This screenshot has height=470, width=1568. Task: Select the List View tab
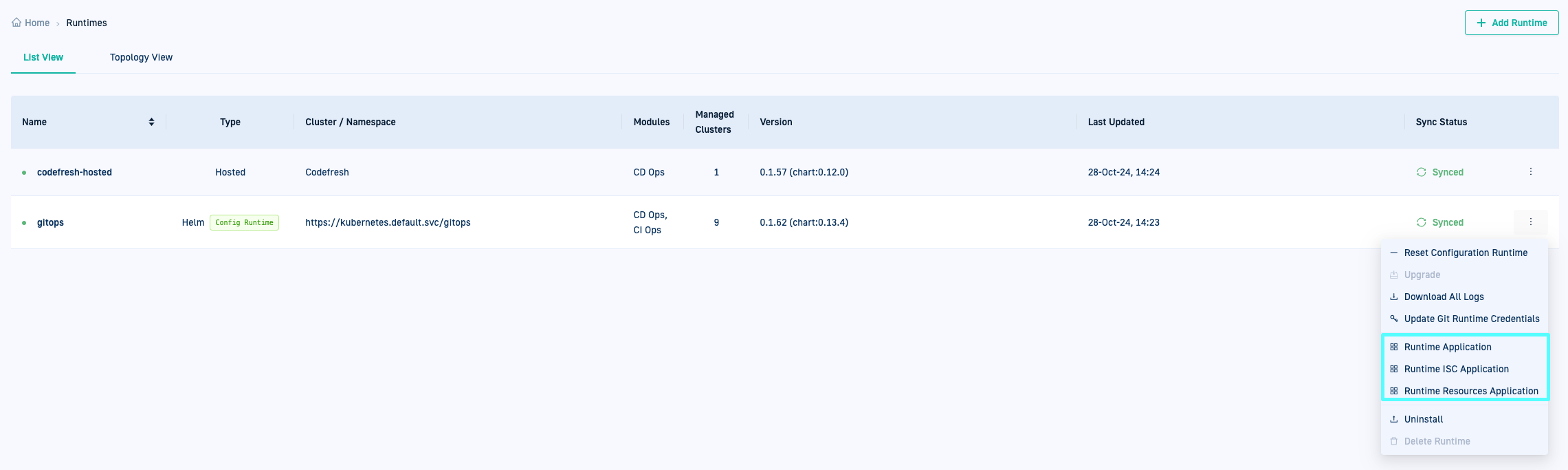pyautogui.click(x=43, y=57)
